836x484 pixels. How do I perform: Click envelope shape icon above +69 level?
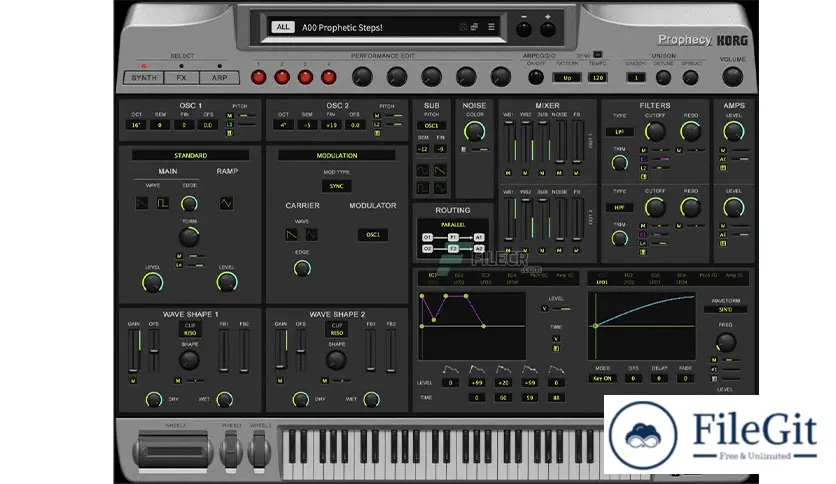[529, 369]
